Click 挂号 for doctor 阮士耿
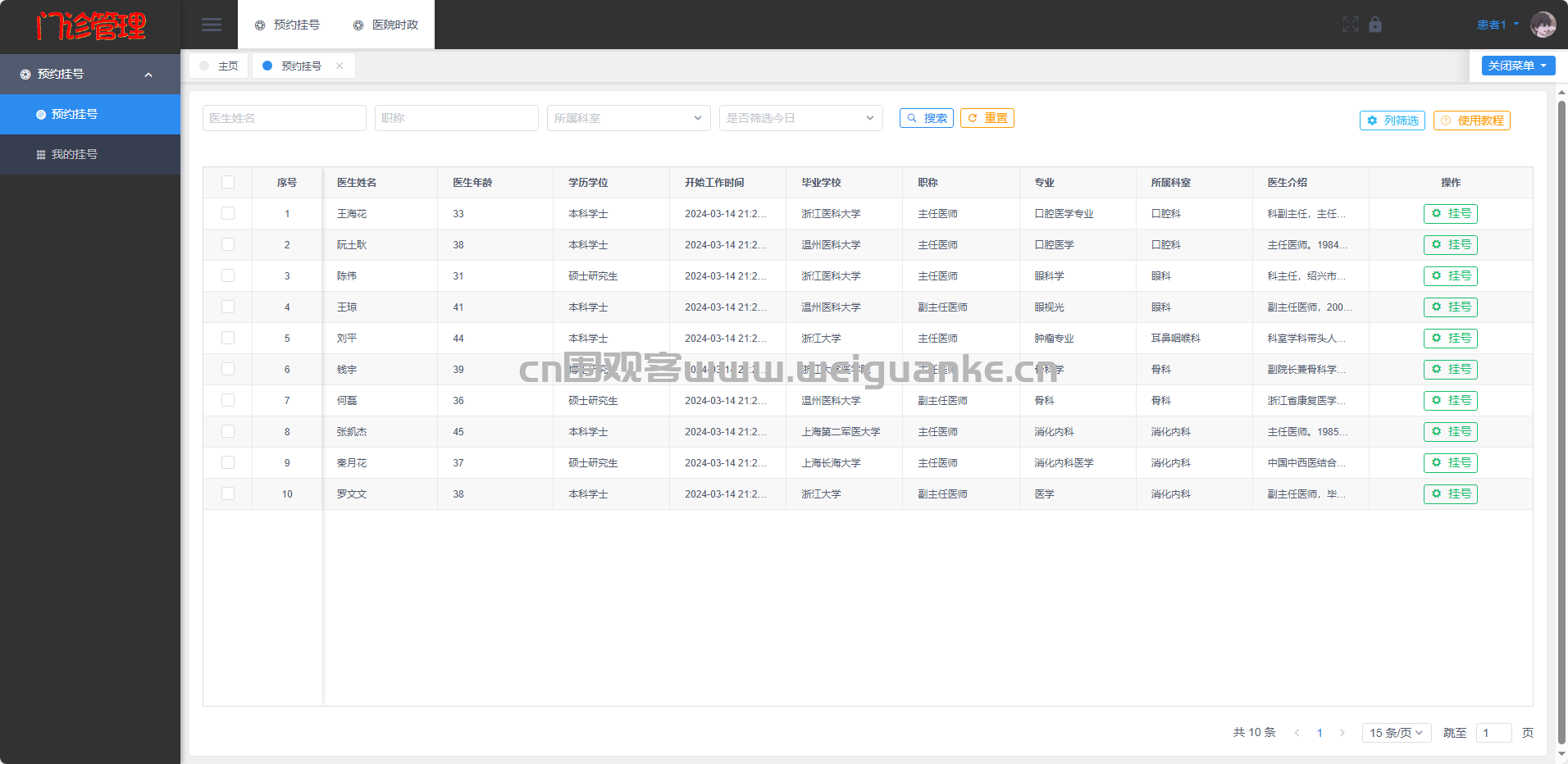This screenshot has height=764, width=1568. [x=1451, y=245]
